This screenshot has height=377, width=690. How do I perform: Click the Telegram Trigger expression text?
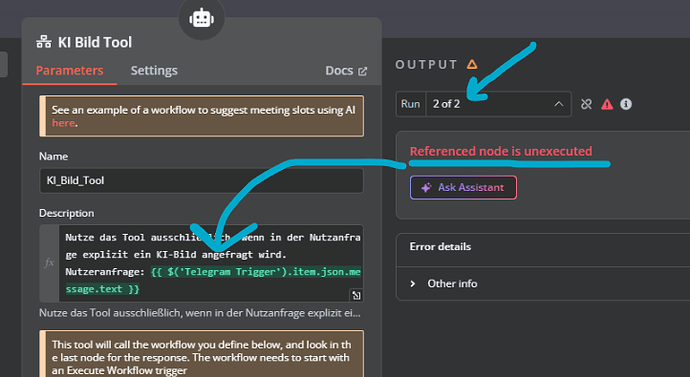coord(213,280)
